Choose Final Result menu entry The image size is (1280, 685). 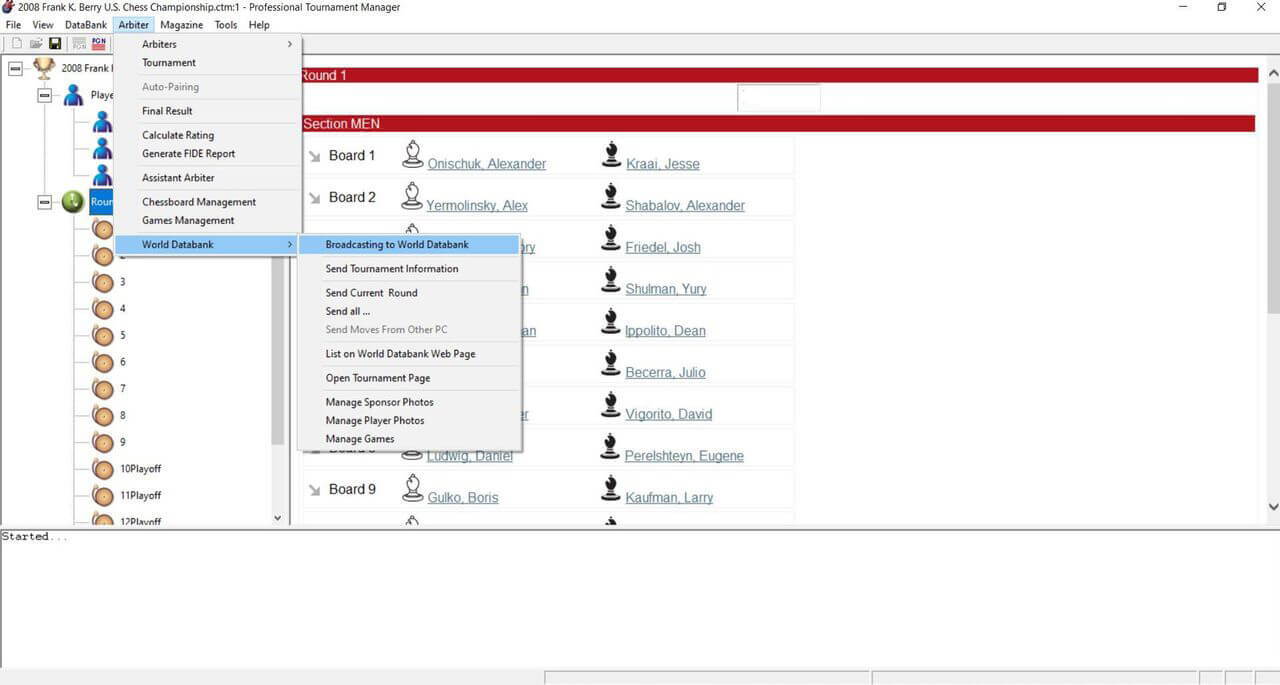207,111
